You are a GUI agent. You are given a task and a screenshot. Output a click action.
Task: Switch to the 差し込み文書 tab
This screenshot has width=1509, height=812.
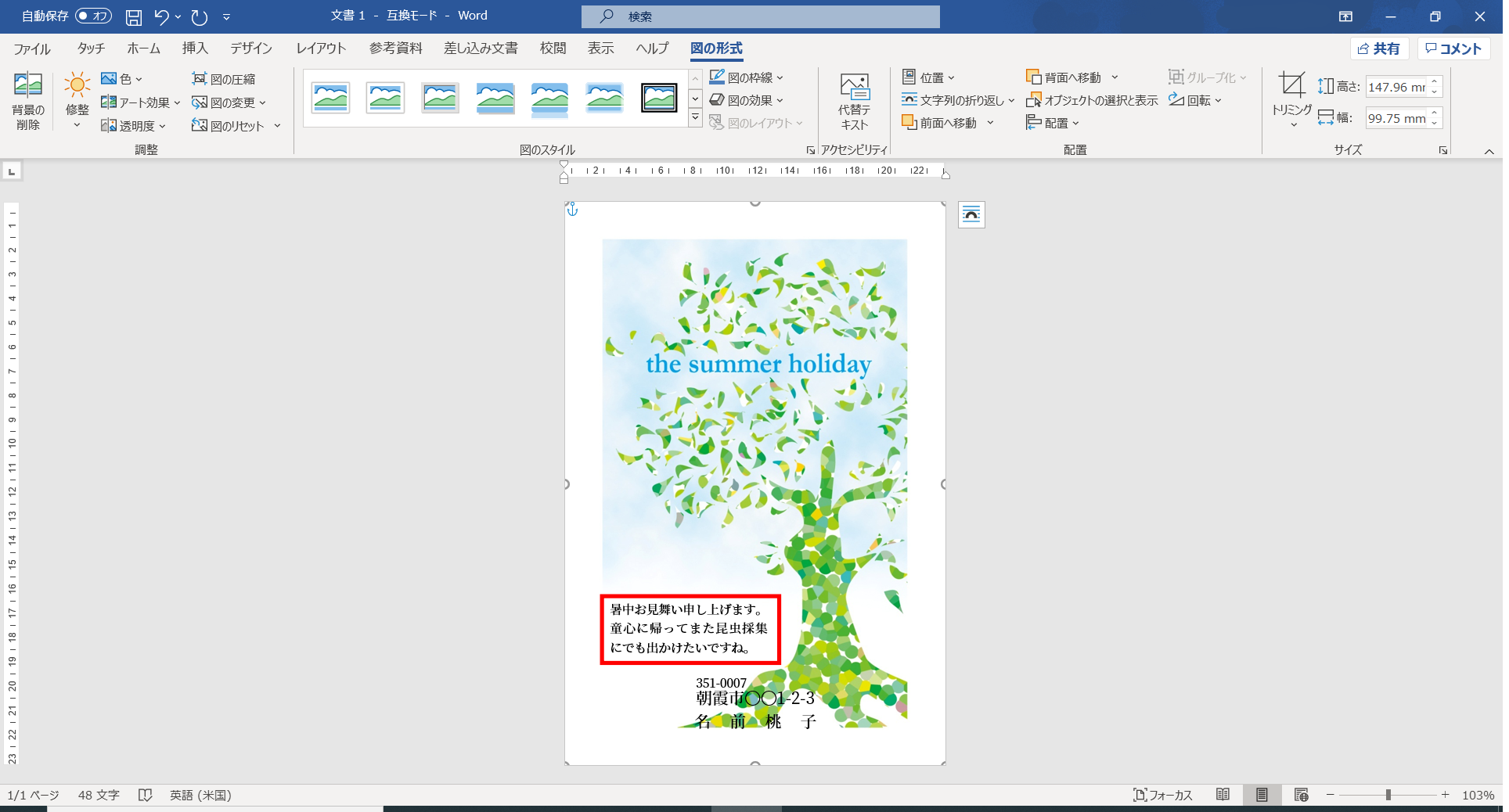point(481,49)
